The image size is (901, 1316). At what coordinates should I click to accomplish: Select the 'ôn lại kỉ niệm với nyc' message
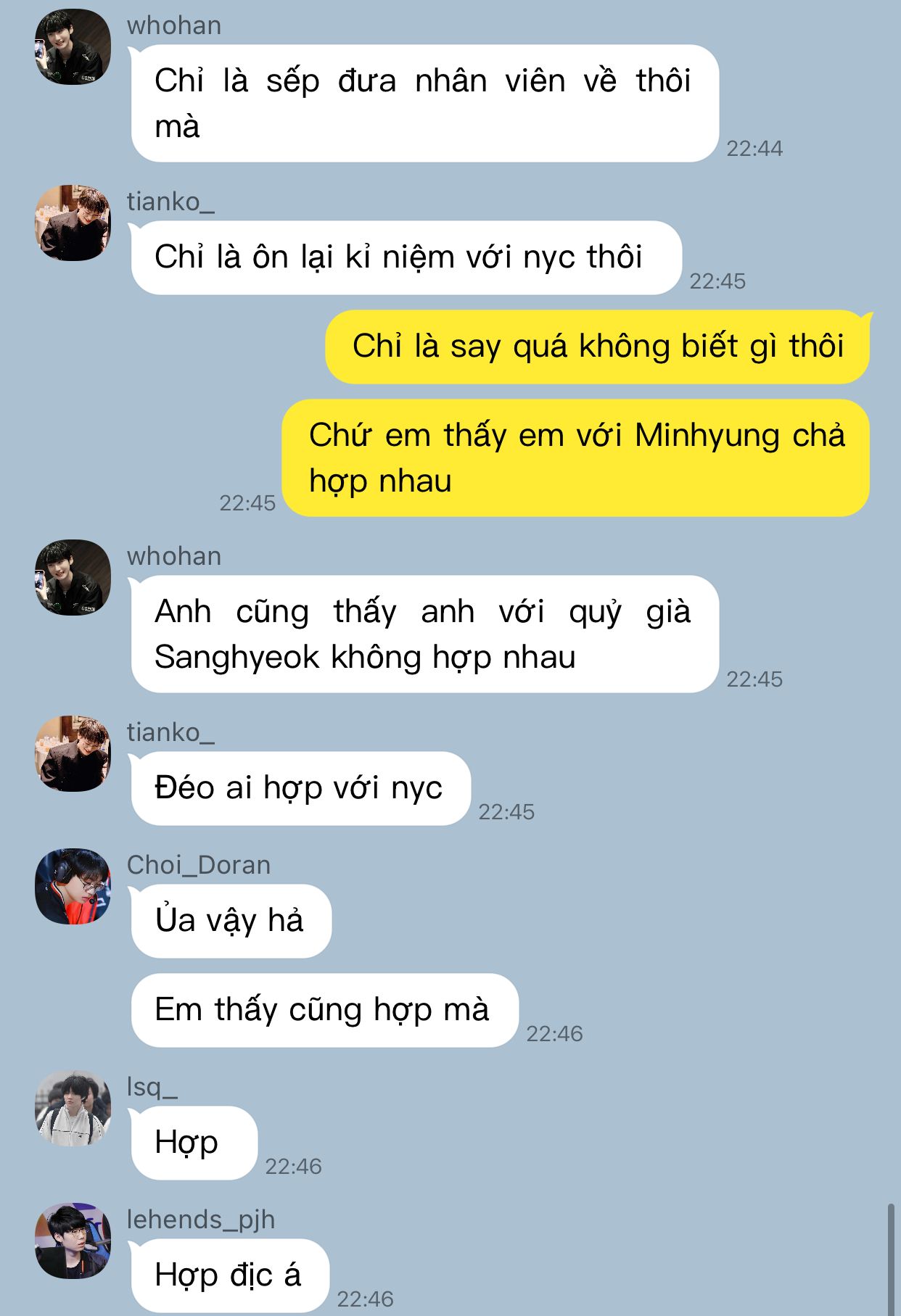[x=406, y=257]
